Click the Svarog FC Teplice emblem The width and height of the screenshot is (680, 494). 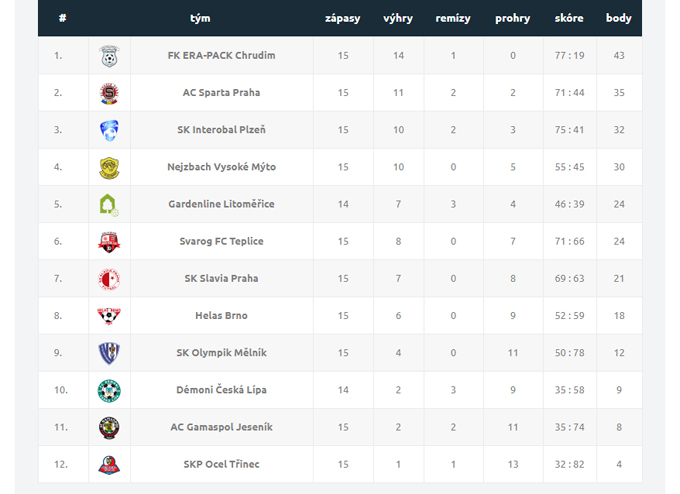[109, 242]
